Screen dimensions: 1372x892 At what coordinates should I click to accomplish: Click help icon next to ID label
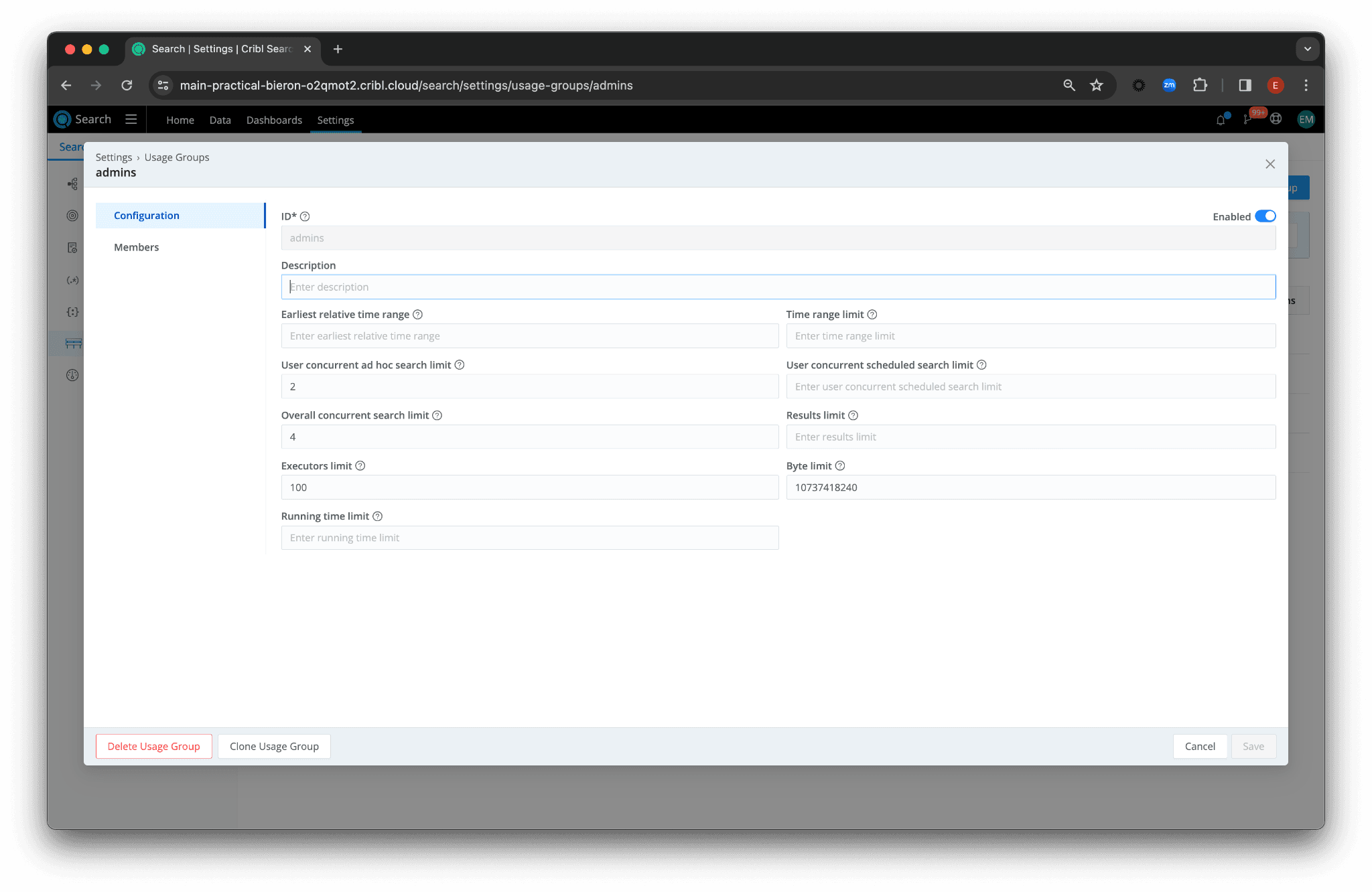click(x=305, y=216)
